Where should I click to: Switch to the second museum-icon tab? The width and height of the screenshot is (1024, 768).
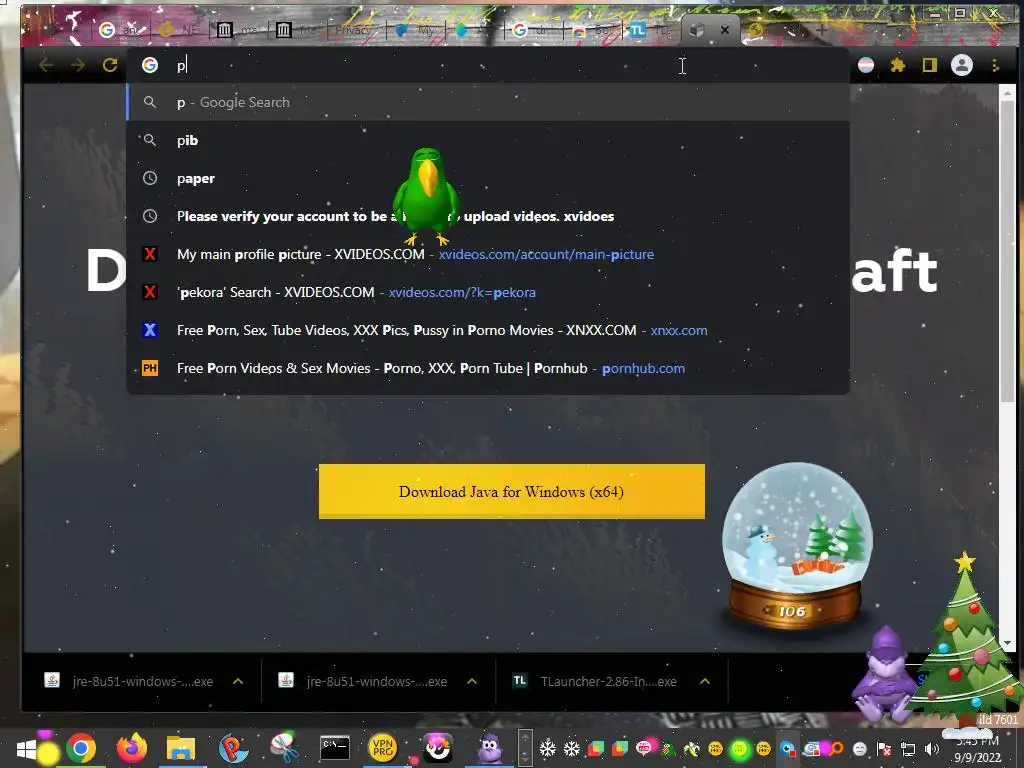click(x=297, y=30)
